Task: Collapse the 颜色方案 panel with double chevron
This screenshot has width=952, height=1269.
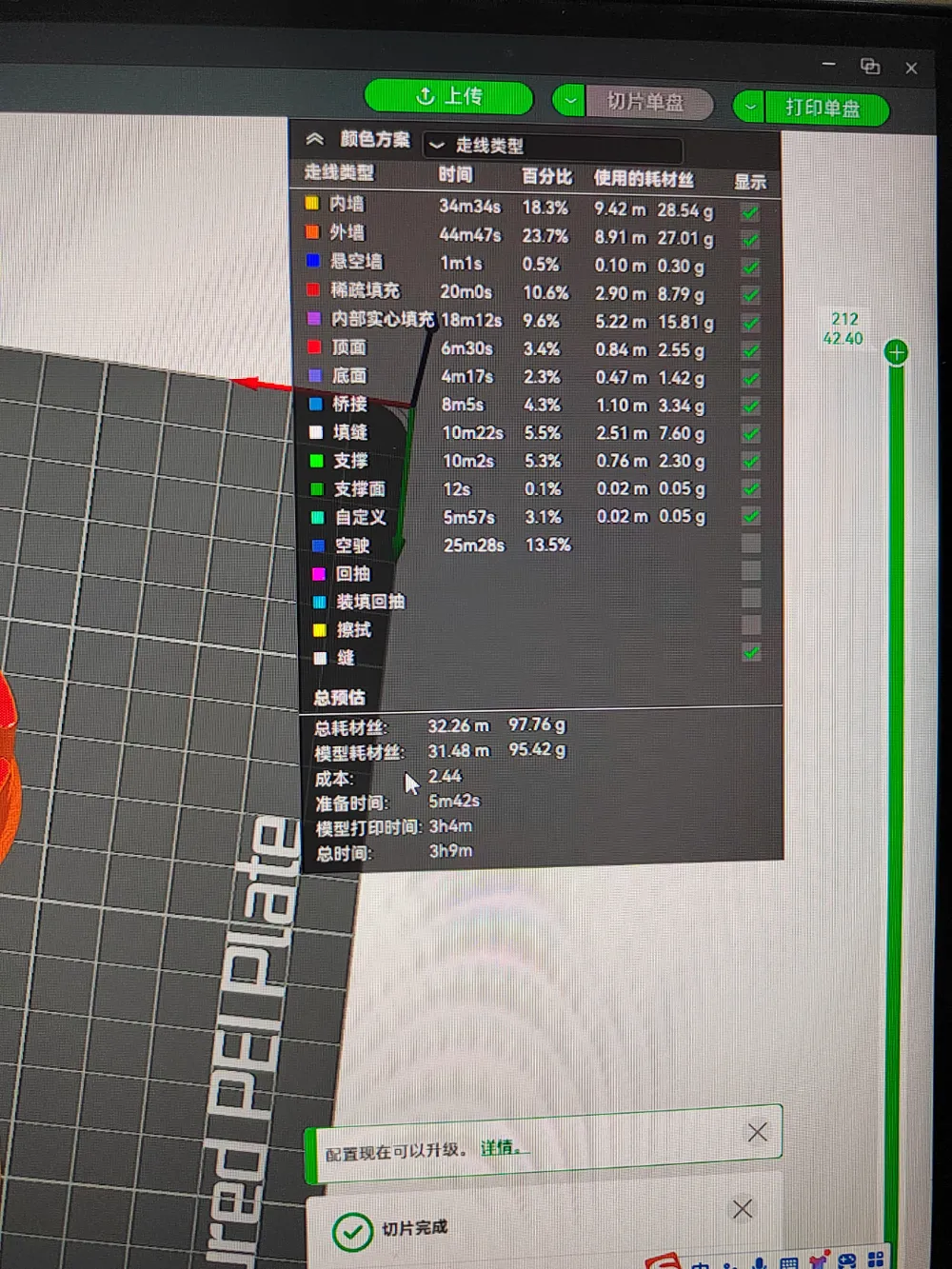Action: coord(315,139)
